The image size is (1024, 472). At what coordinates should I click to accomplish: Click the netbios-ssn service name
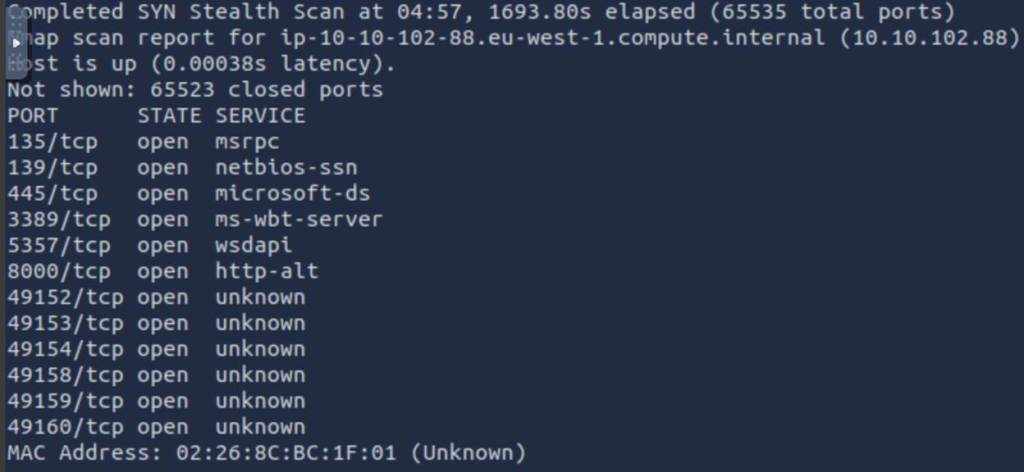click(285, 167)
